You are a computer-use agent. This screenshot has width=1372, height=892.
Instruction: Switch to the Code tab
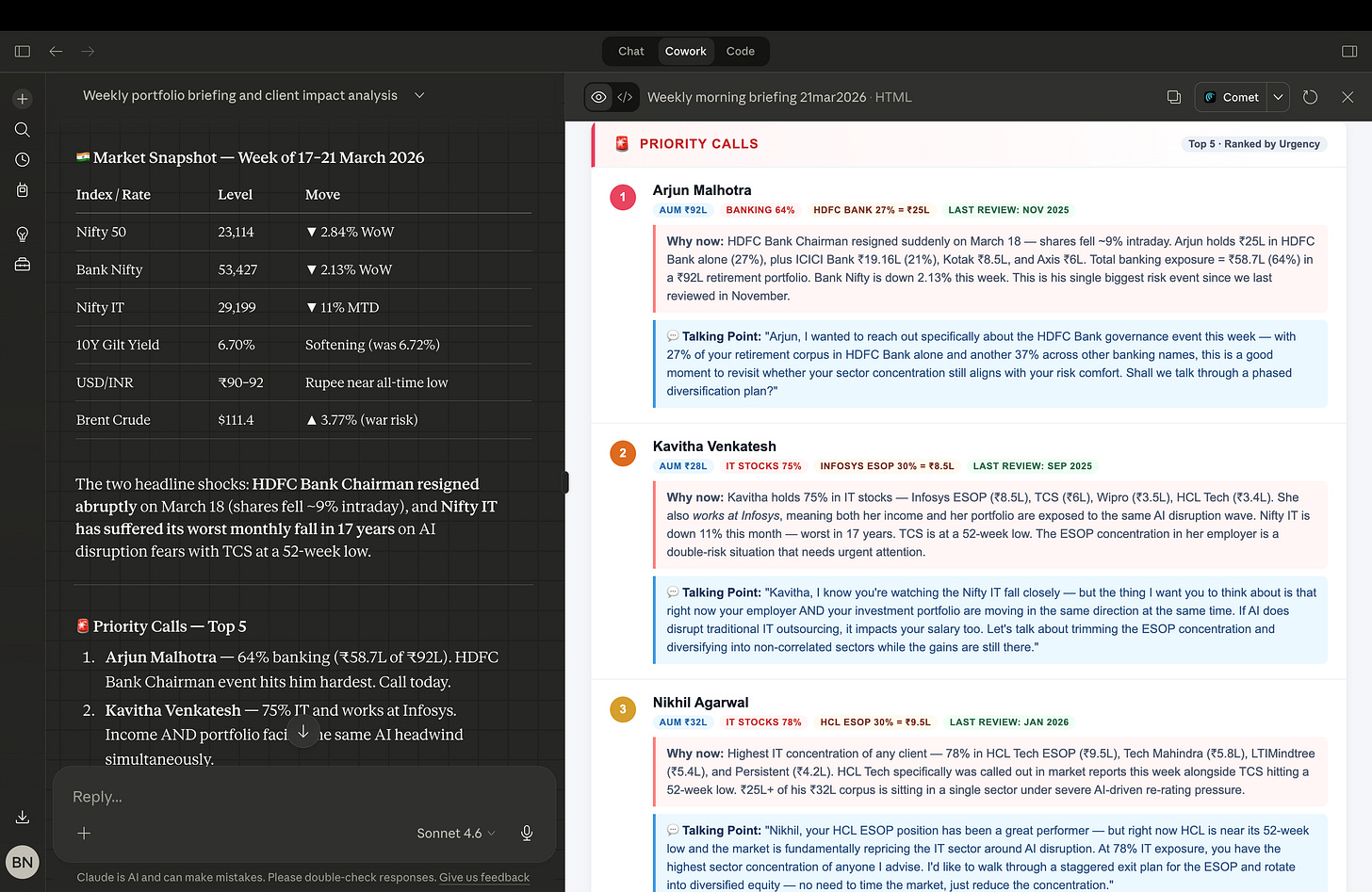coord(741,51)
